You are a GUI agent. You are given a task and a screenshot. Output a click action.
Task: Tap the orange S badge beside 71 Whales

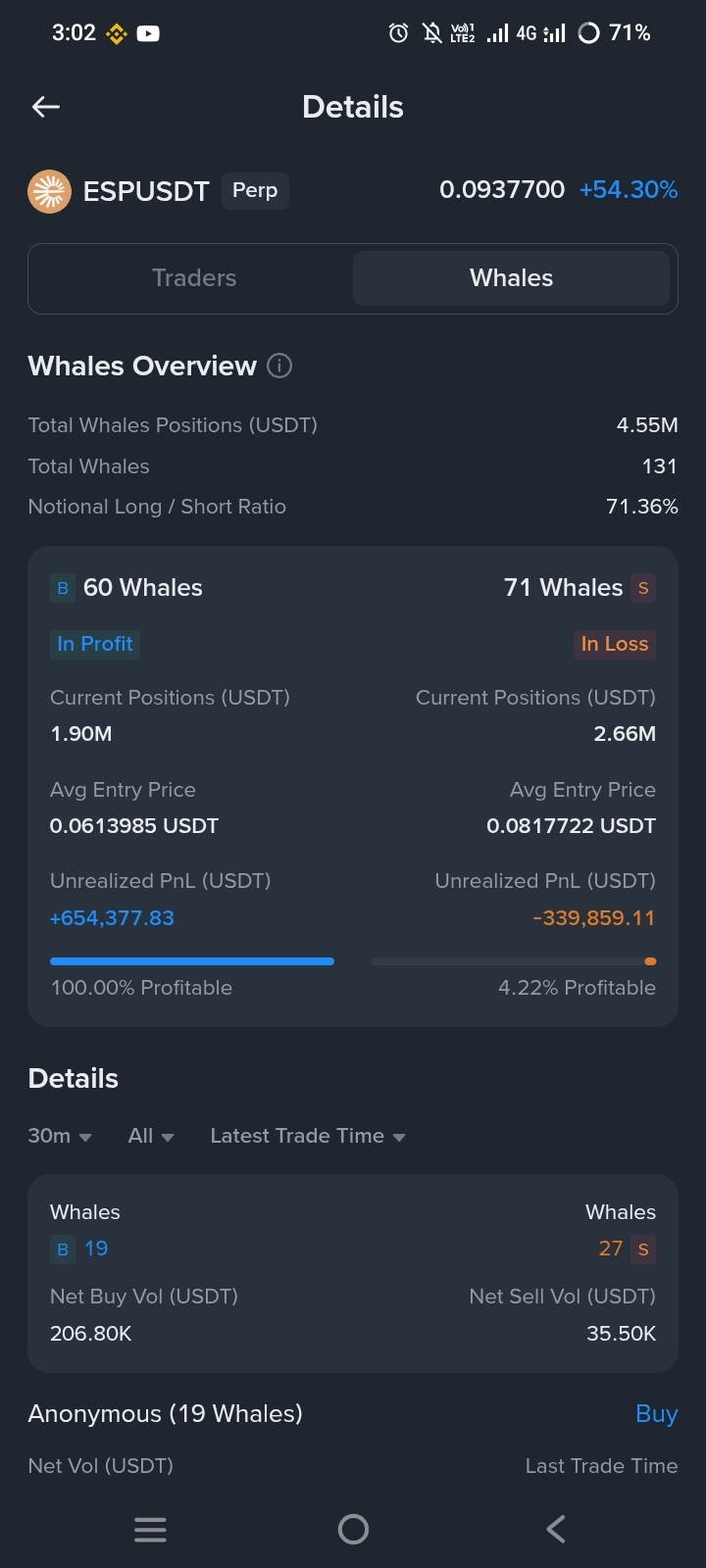(643, 588)
